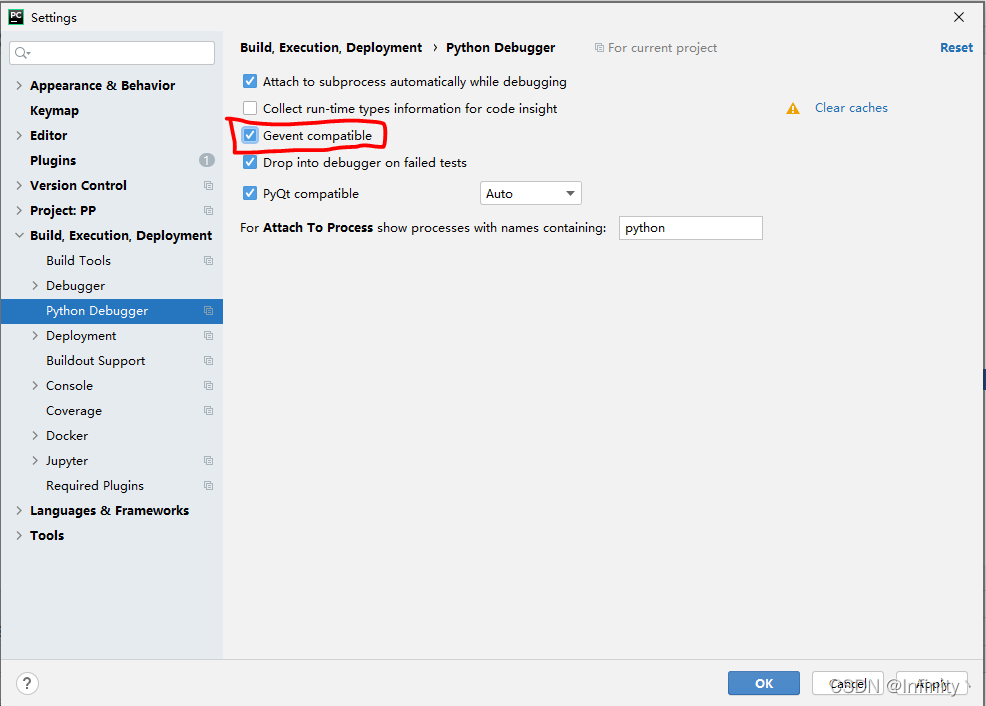Expand the Docker subtree arrow

click(x=35, y=436)
